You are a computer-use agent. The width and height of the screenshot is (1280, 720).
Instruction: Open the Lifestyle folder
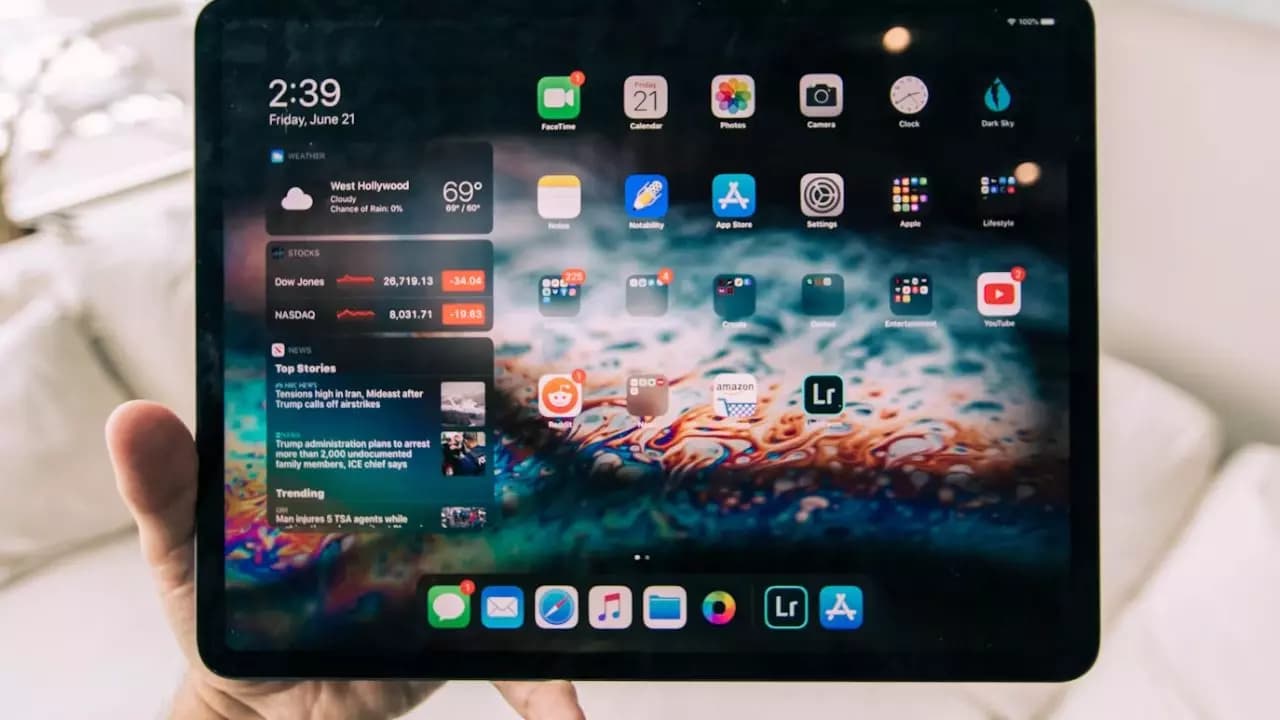click(998, 194)
